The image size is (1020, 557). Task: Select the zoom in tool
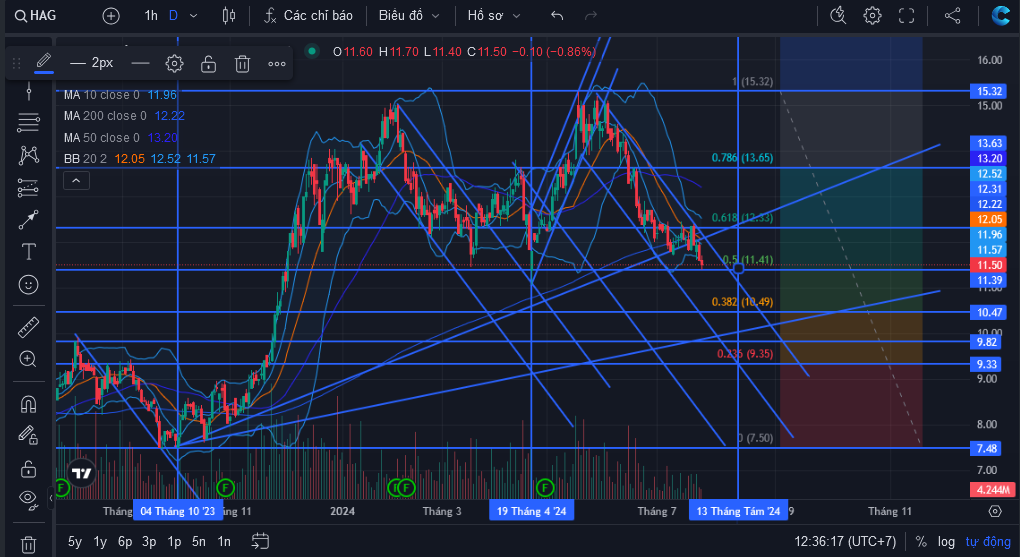click(28, 359)
